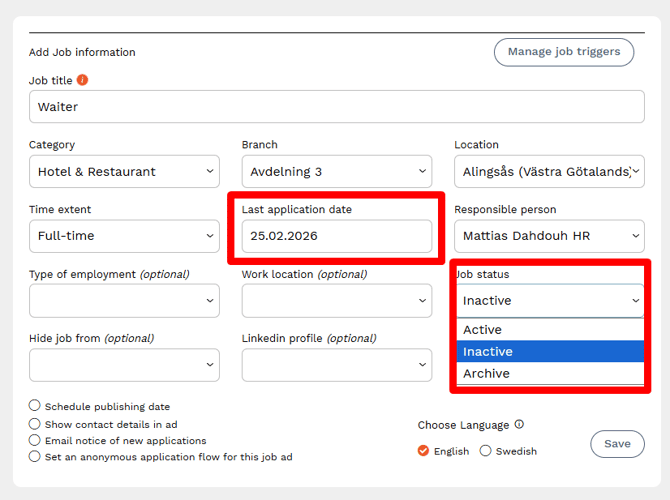Open the Linkedin profile dropdown

click(x=337, y=365)
